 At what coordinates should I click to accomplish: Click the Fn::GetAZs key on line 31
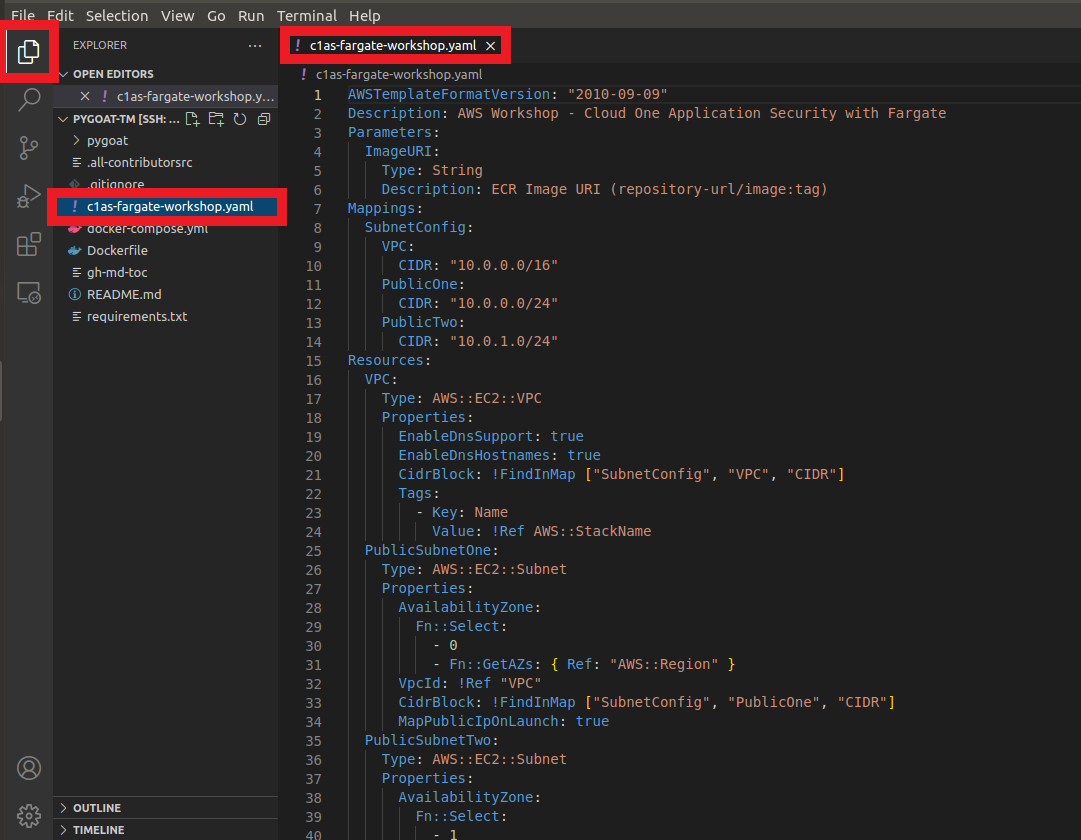[491, 664]
